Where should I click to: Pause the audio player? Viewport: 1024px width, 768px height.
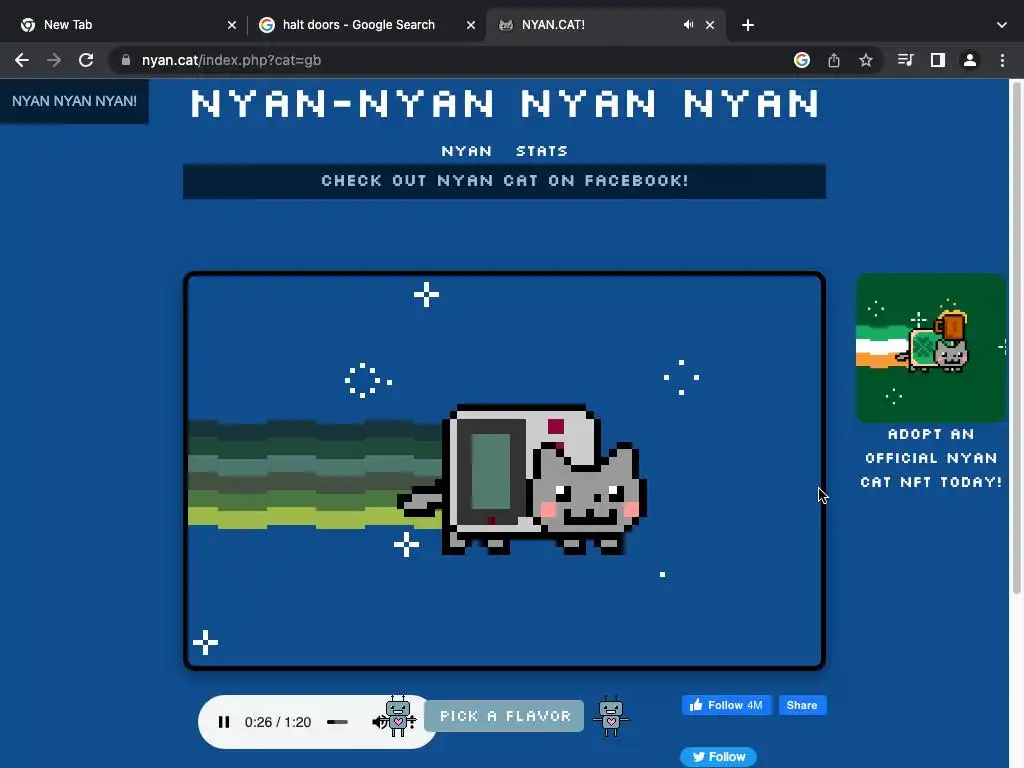pos(224,722)
